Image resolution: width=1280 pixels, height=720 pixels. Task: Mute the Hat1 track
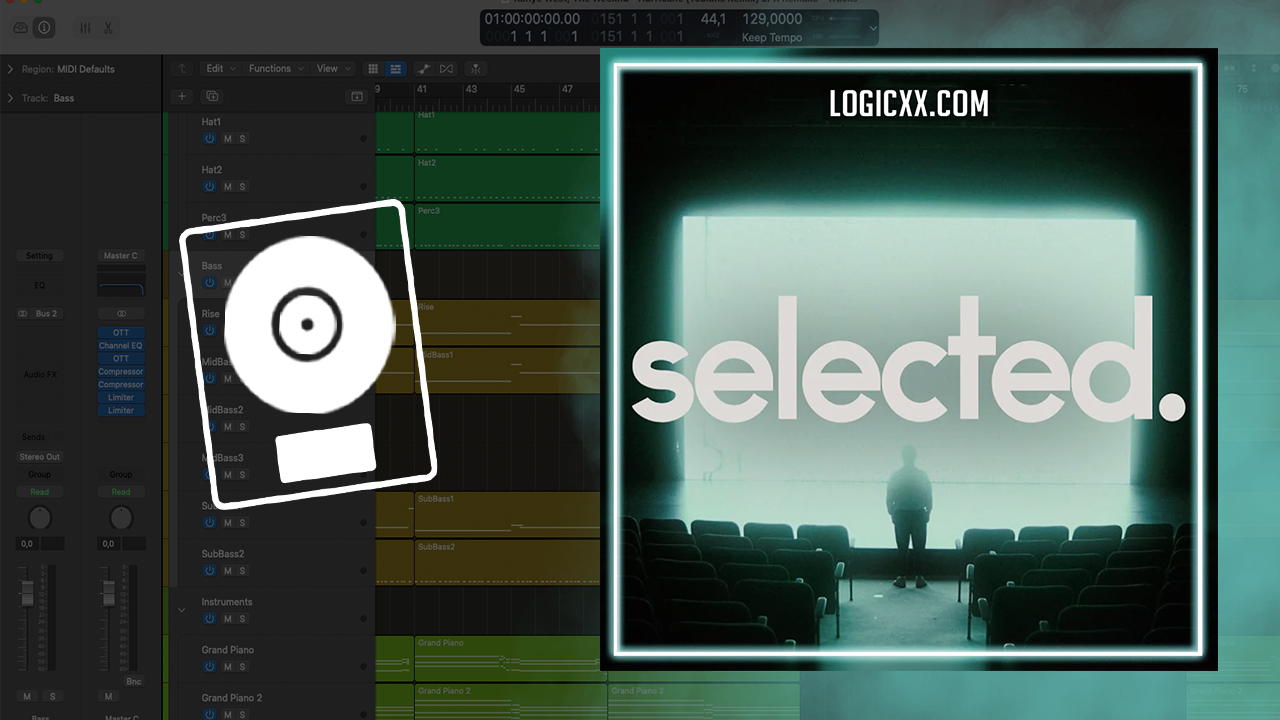click(227, 139)
